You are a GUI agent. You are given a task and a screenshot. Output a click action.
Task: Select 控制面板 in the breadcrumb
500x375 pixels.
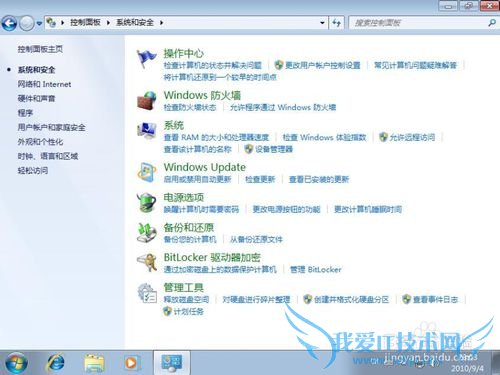(85, 22)
